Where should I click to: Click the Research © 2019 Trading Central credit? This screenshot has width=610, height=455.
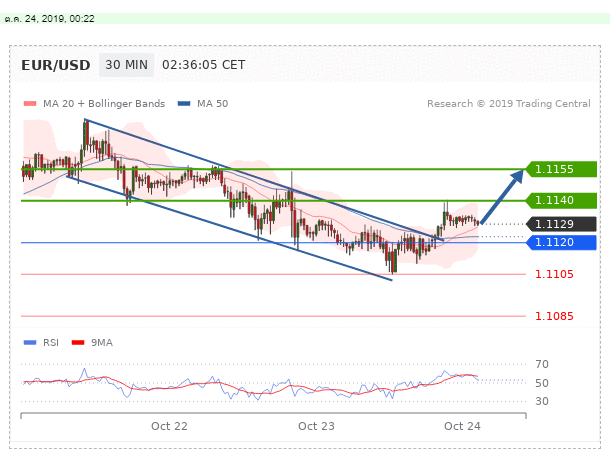[x=508, y=103]
